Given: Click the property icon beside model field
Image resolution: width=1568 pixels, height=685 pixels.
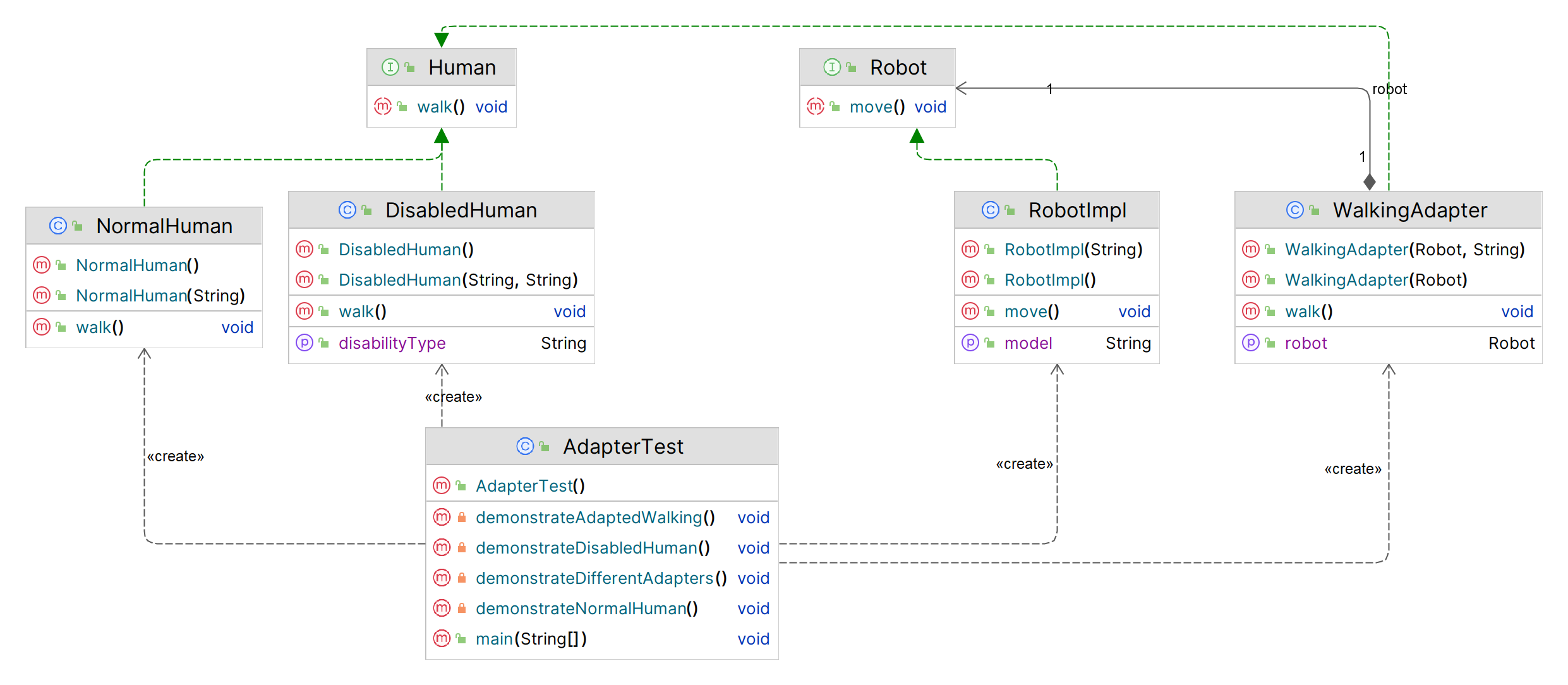Looking at the screenshot, I should coord(970,342).
